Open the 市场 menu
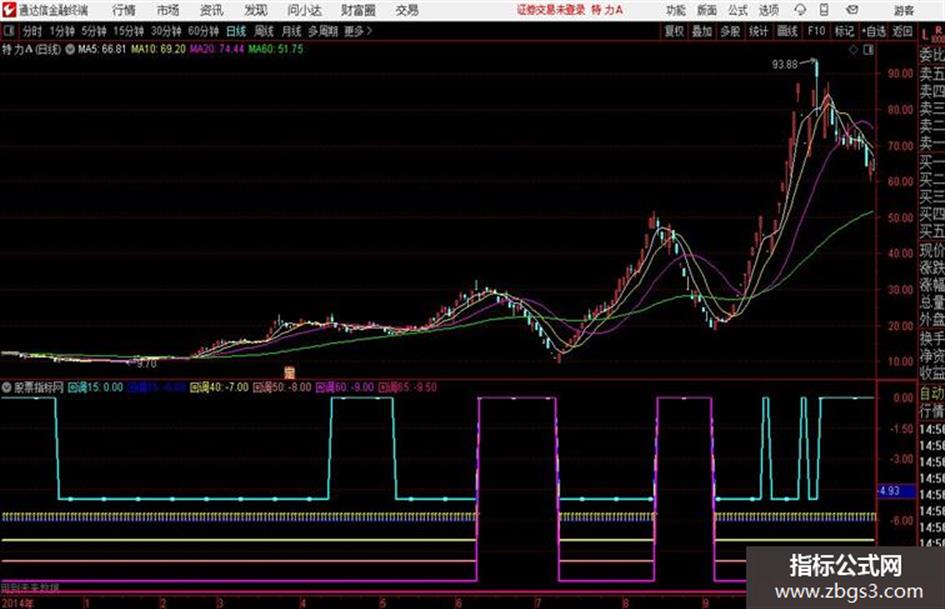Viewport: 945px width, 609px height. 168,10
